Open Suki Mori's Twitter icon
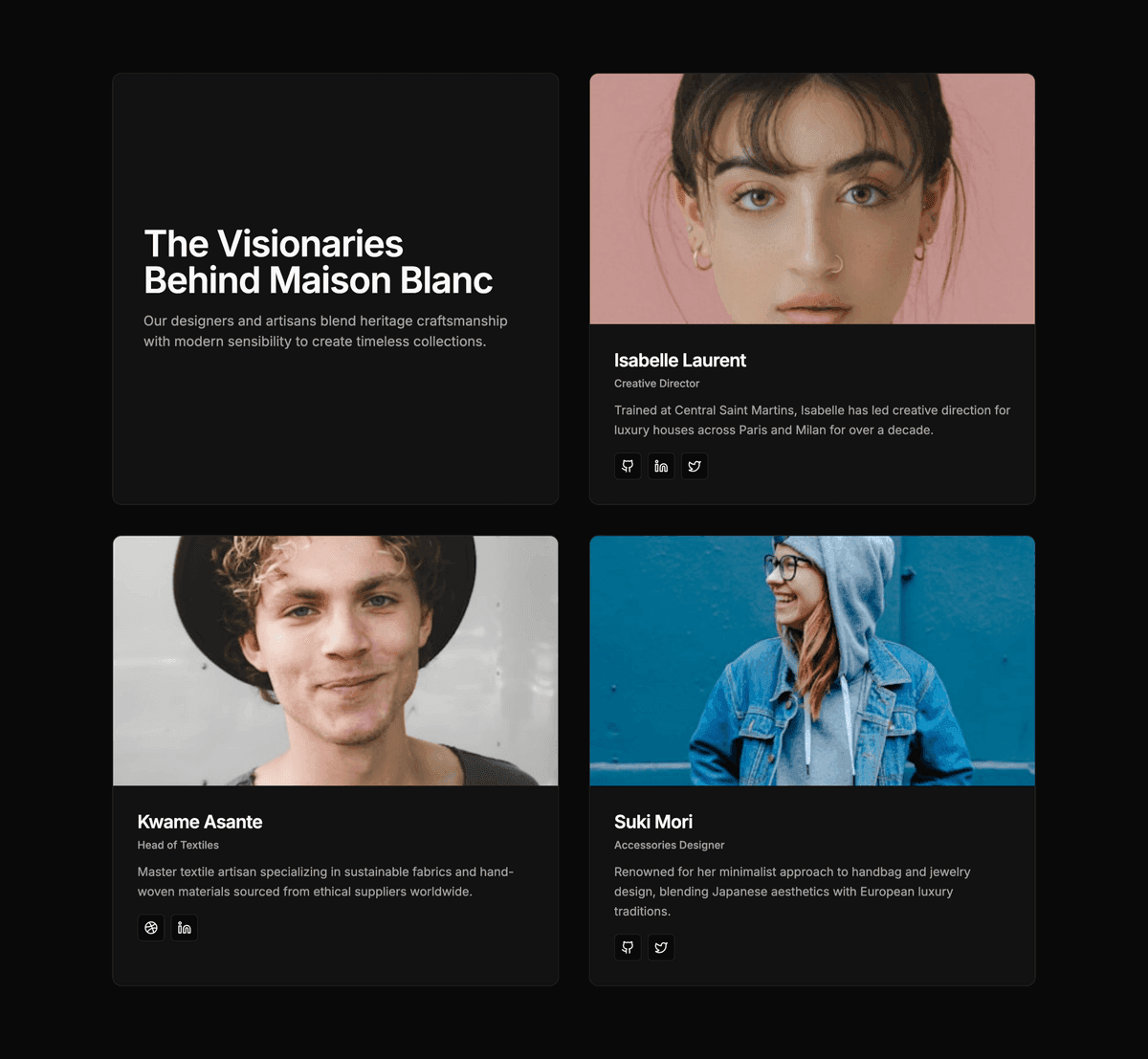Image resolution: width=1148 pixels, height=1059 pixels. coord(661,947)
